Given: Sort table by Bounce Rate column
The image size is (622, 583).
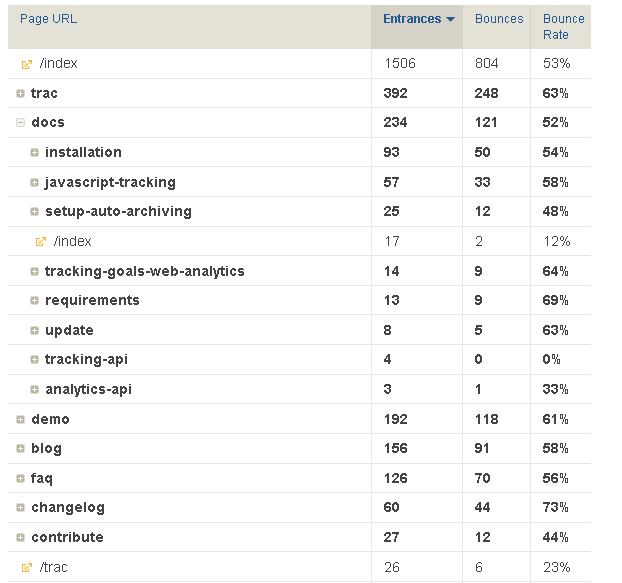Looking at the screenshot, I should [x=563, y=26].
